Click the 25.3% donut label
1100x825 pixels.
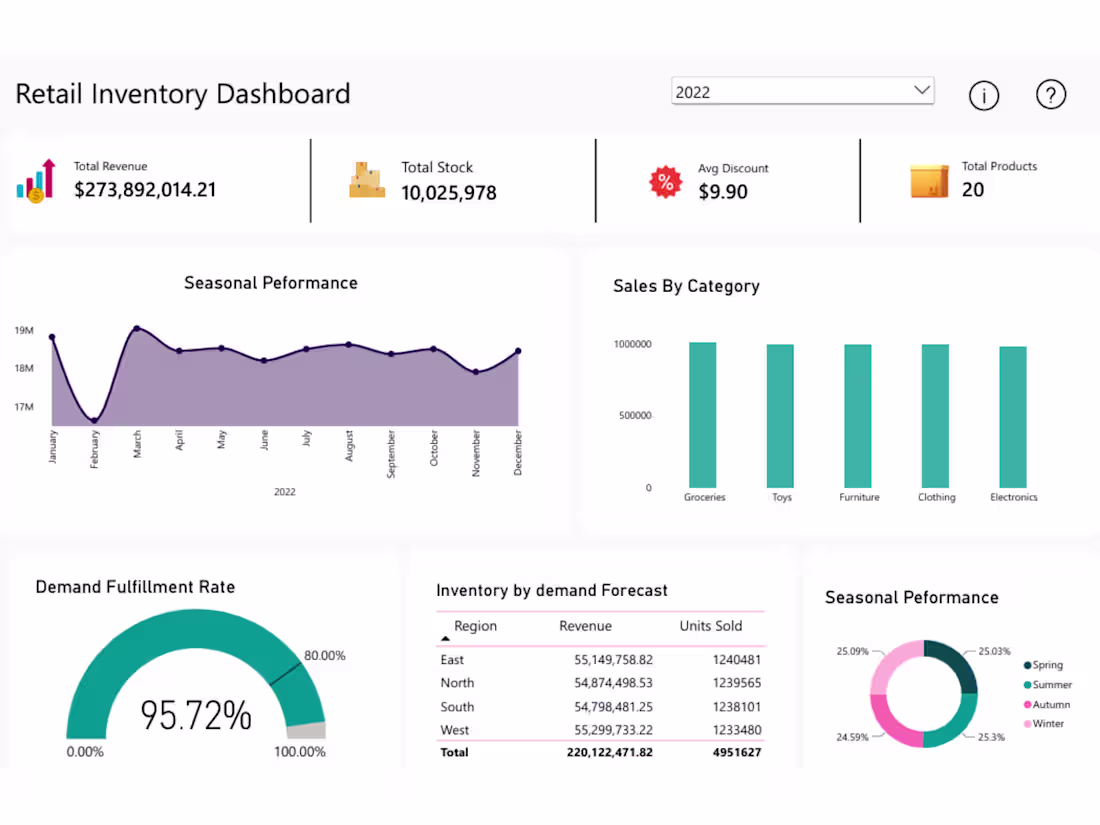click(x=991, y=737)
